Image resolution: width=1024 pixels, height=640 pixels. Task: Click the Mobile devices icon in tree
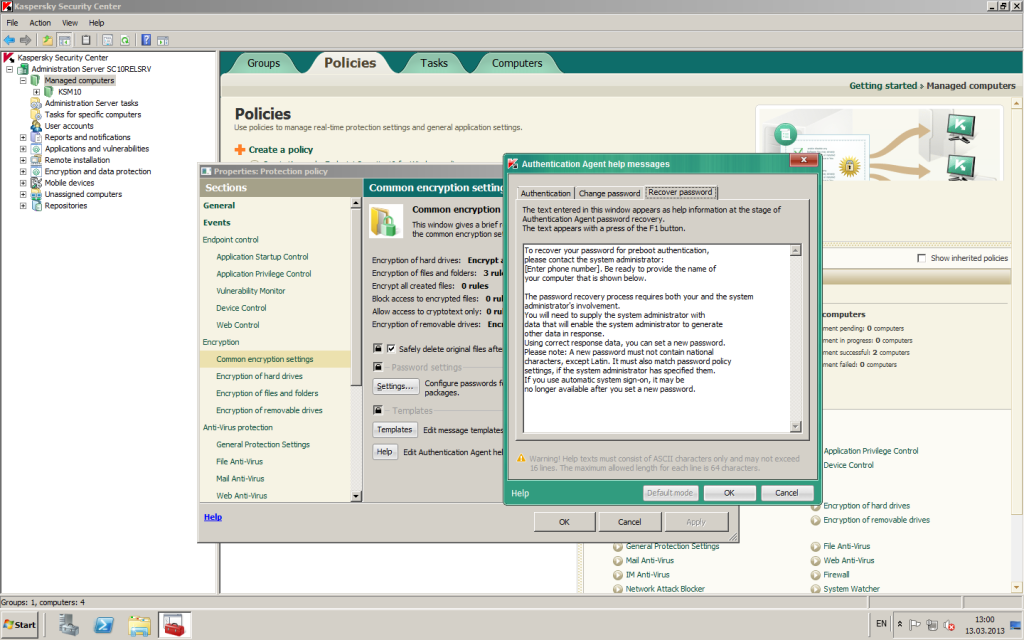(36, 183)
